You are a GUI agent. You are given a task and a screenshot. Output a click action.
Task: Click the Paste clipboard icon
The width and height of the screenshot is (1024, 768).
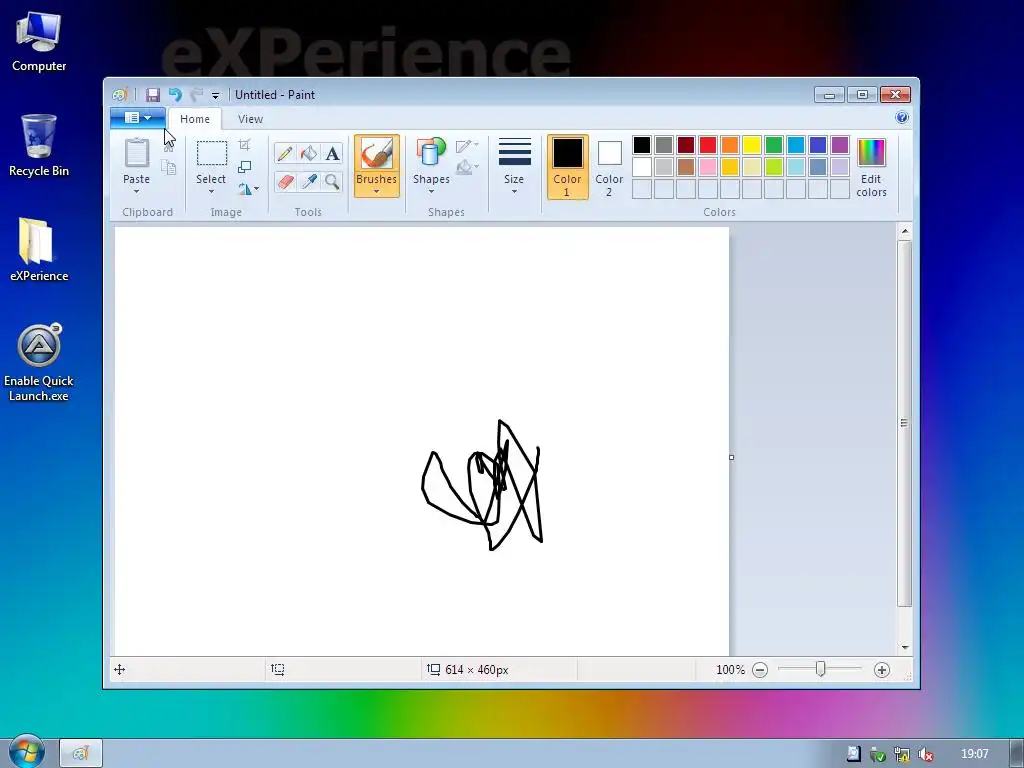(136, 153)
